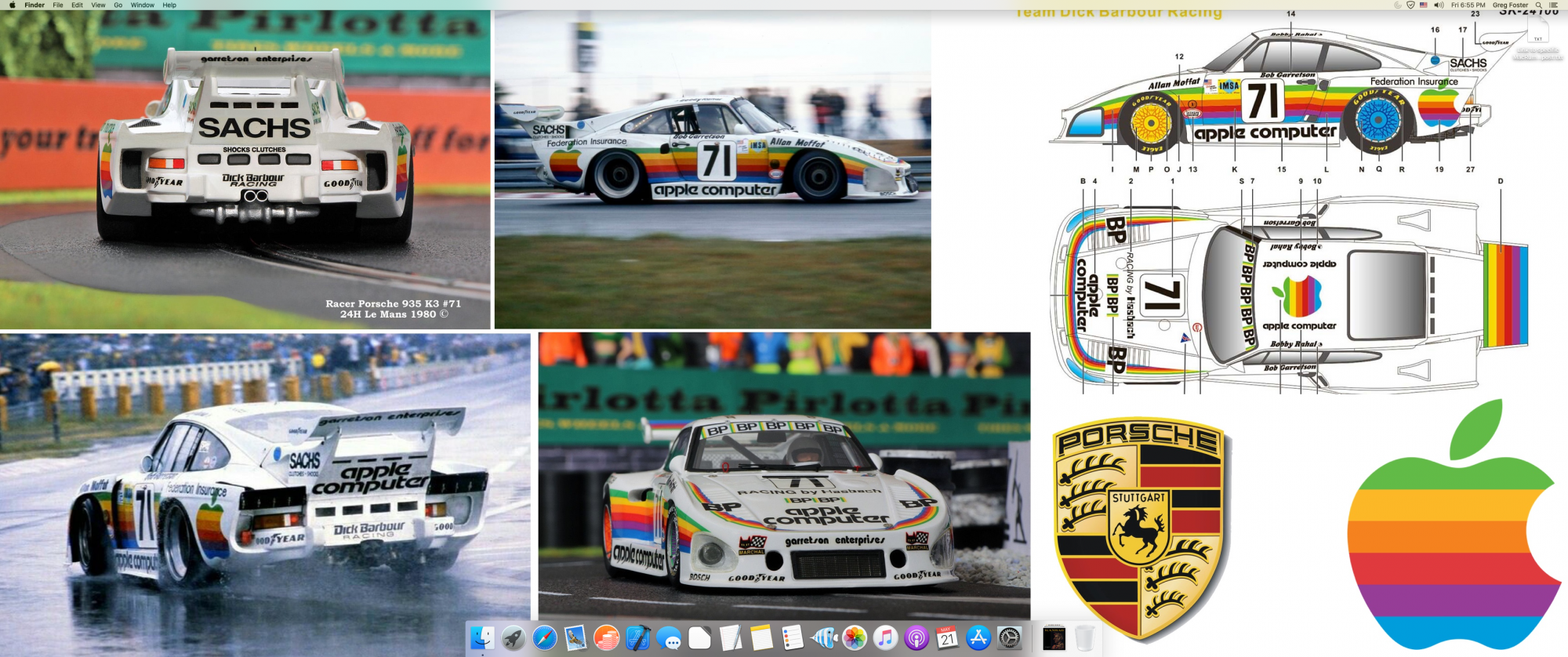Open the orange coin-stack app in Dock
1568x657 pixels.
pos(606,637)
